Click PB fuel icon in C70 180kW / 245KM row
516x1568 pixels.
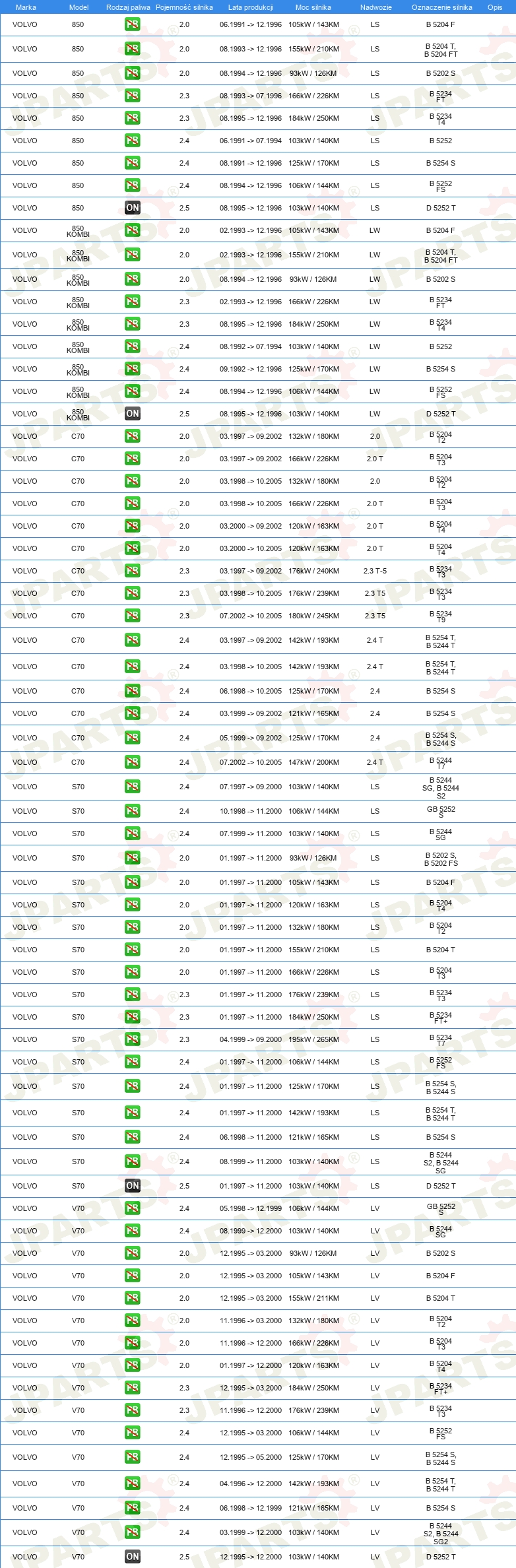(x=132, y=616)
